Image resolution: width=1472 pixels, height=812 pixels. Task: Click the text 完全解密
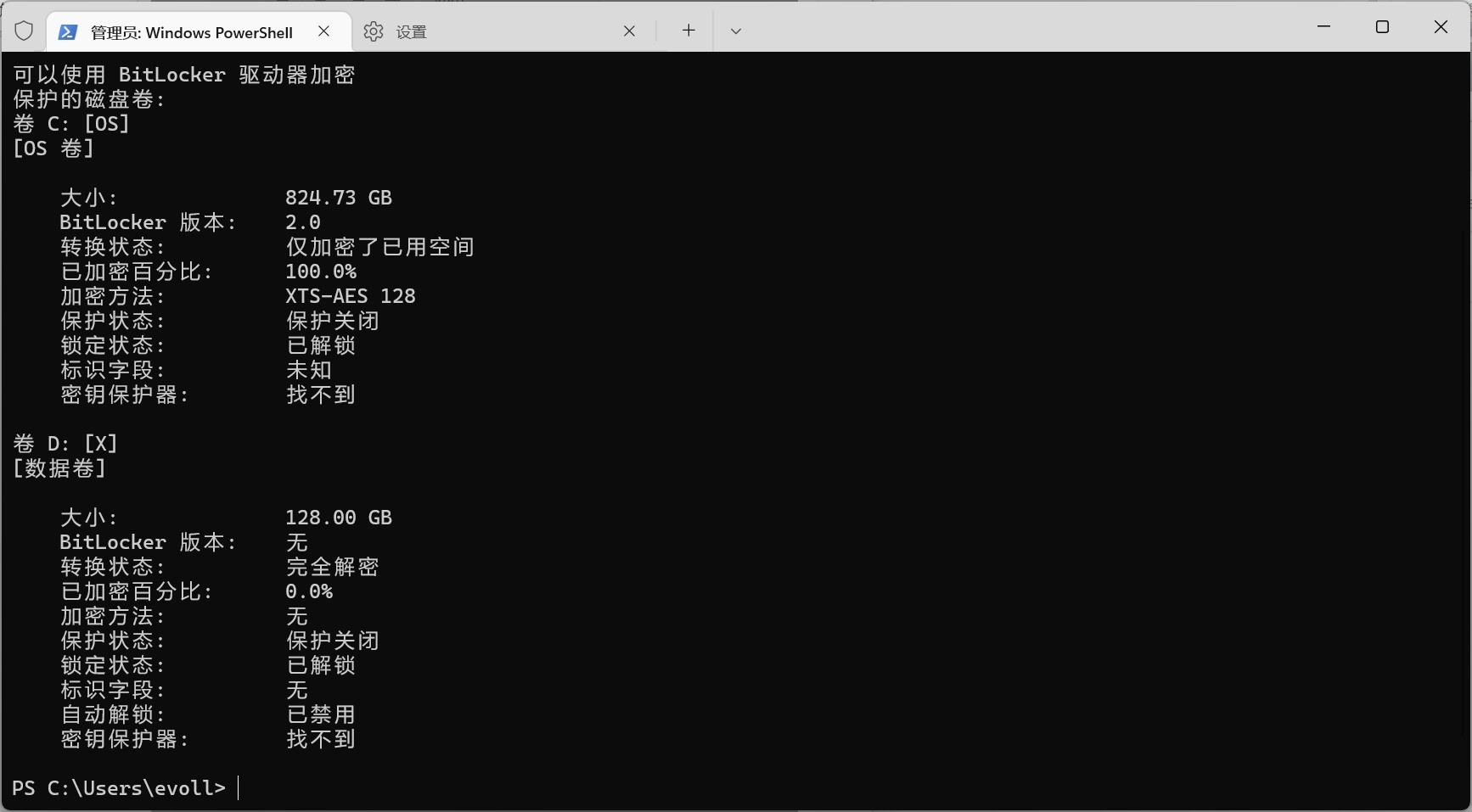tap(332, 567)
